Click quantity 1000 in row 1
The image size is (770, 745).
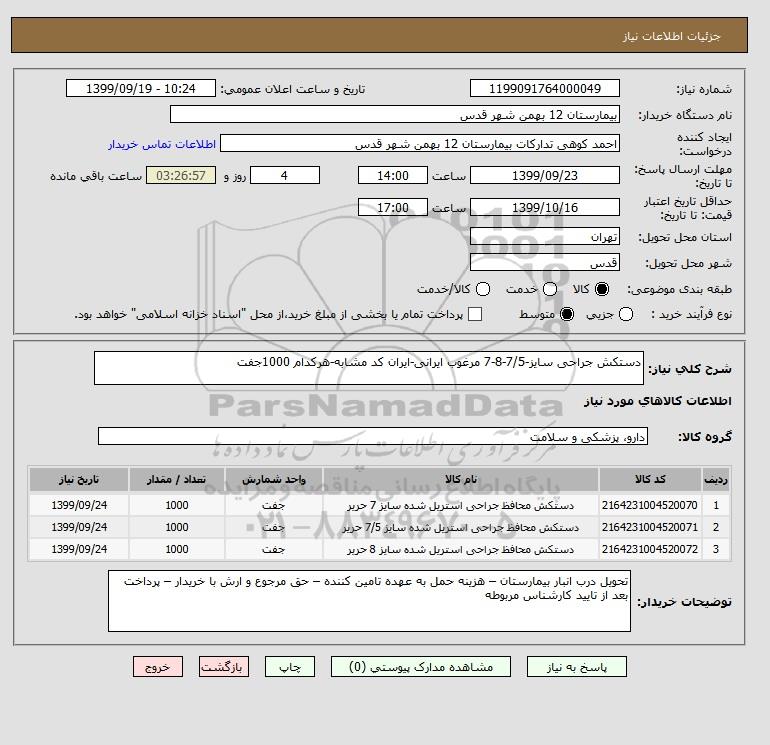pos(177,505)
